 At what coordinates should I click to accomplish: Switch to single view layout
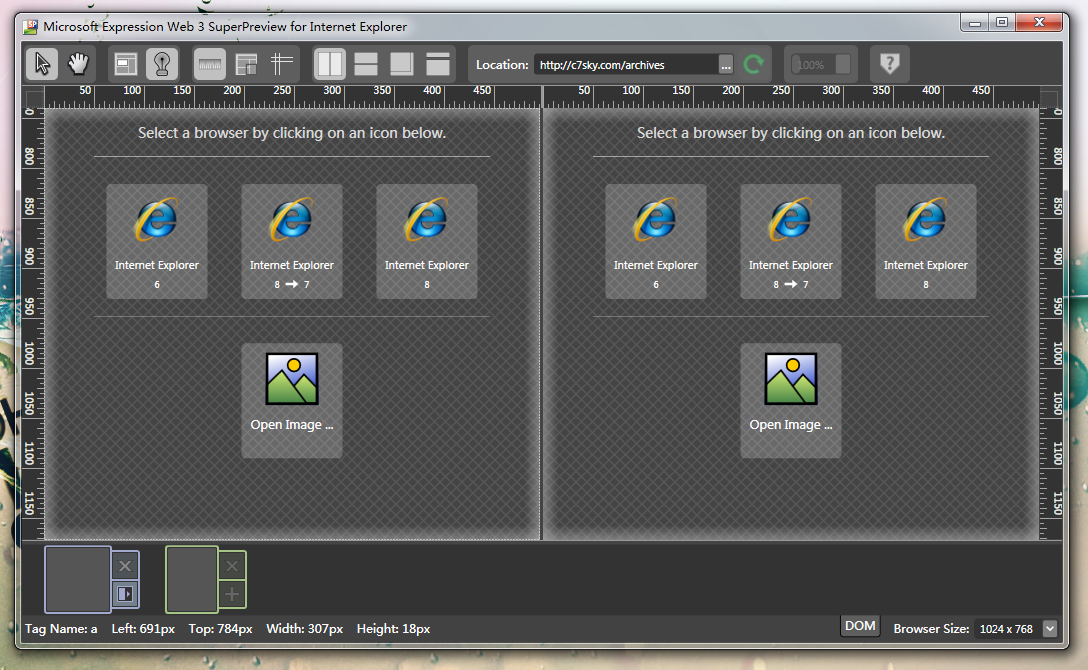[438, 64]
